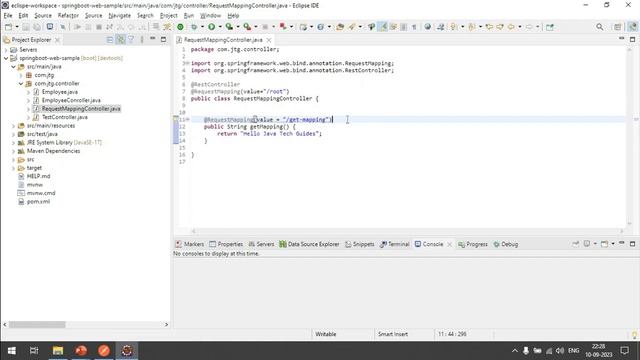
Task: Collapse the springboot-web-sample project node
Action: click(x=6, y=58)
